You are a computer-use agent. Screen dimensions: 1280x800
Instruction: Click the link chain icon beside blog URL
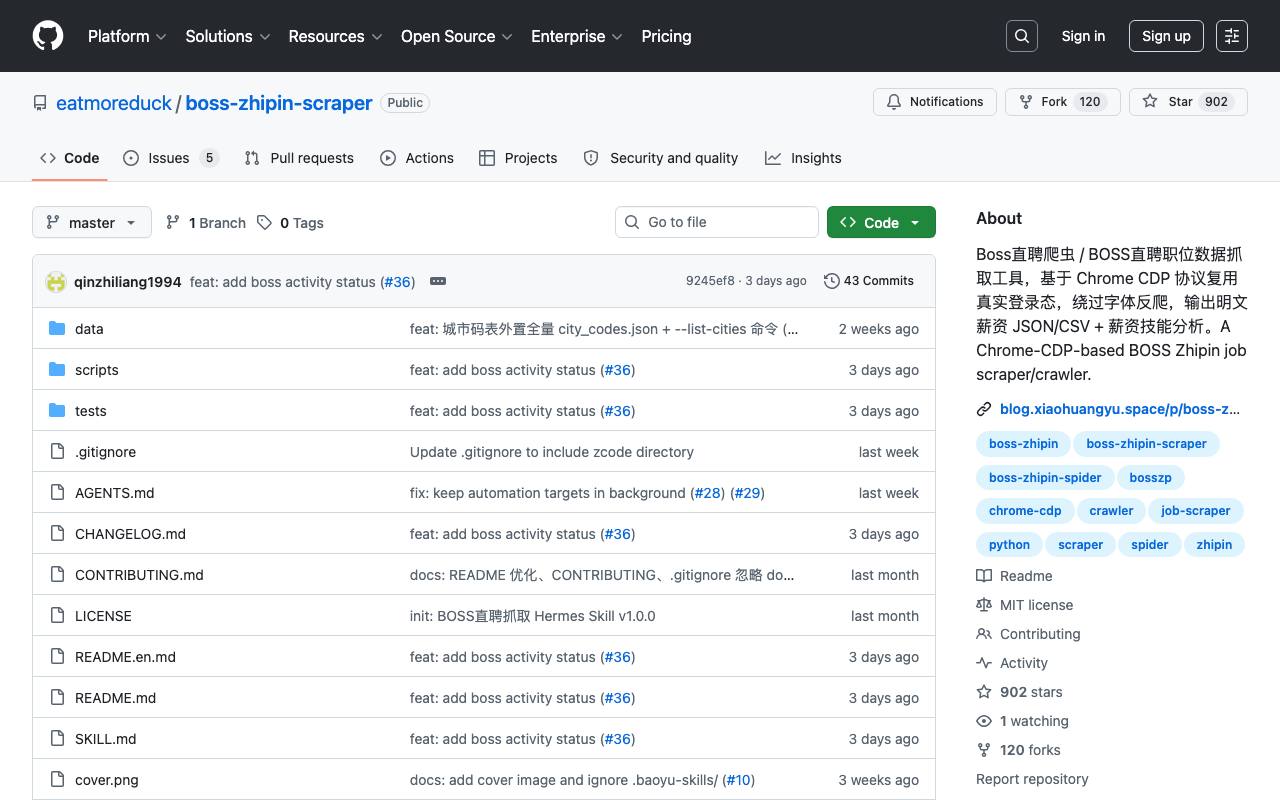(x=984, y=409)
